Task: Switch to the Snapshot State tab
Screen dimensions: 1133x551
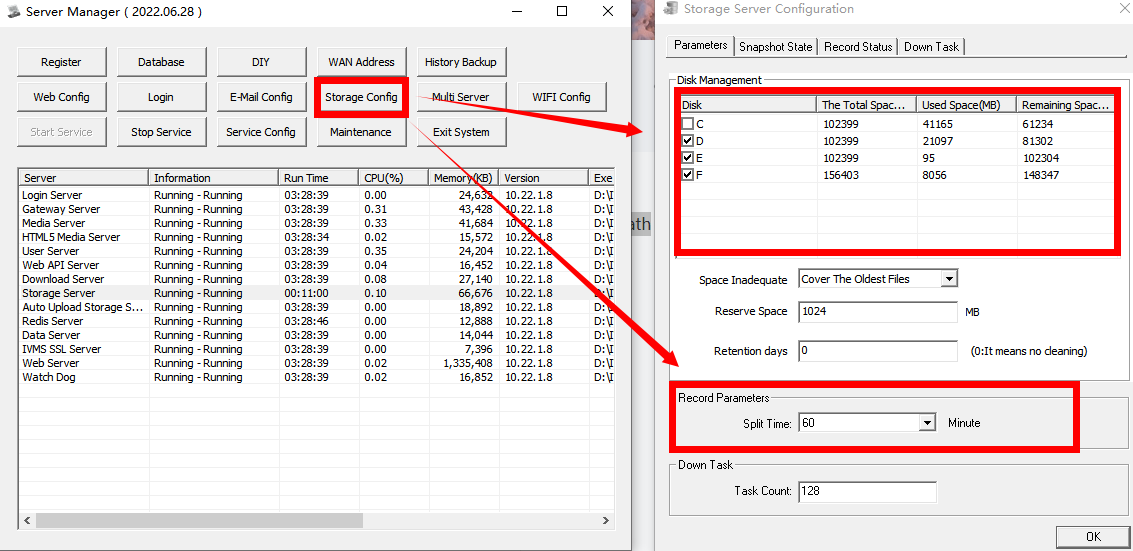Action: (775, 47)
